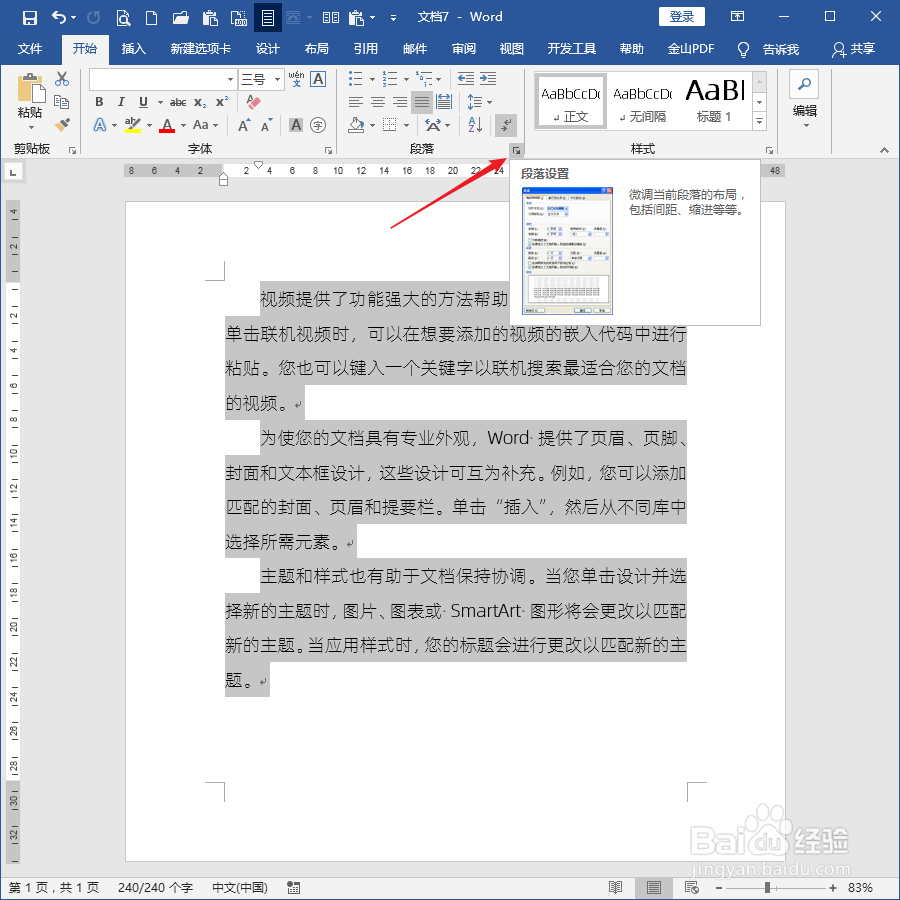Toggle bold formatting on selected text
Screen dimensions: 900x900
click(98, 101)
